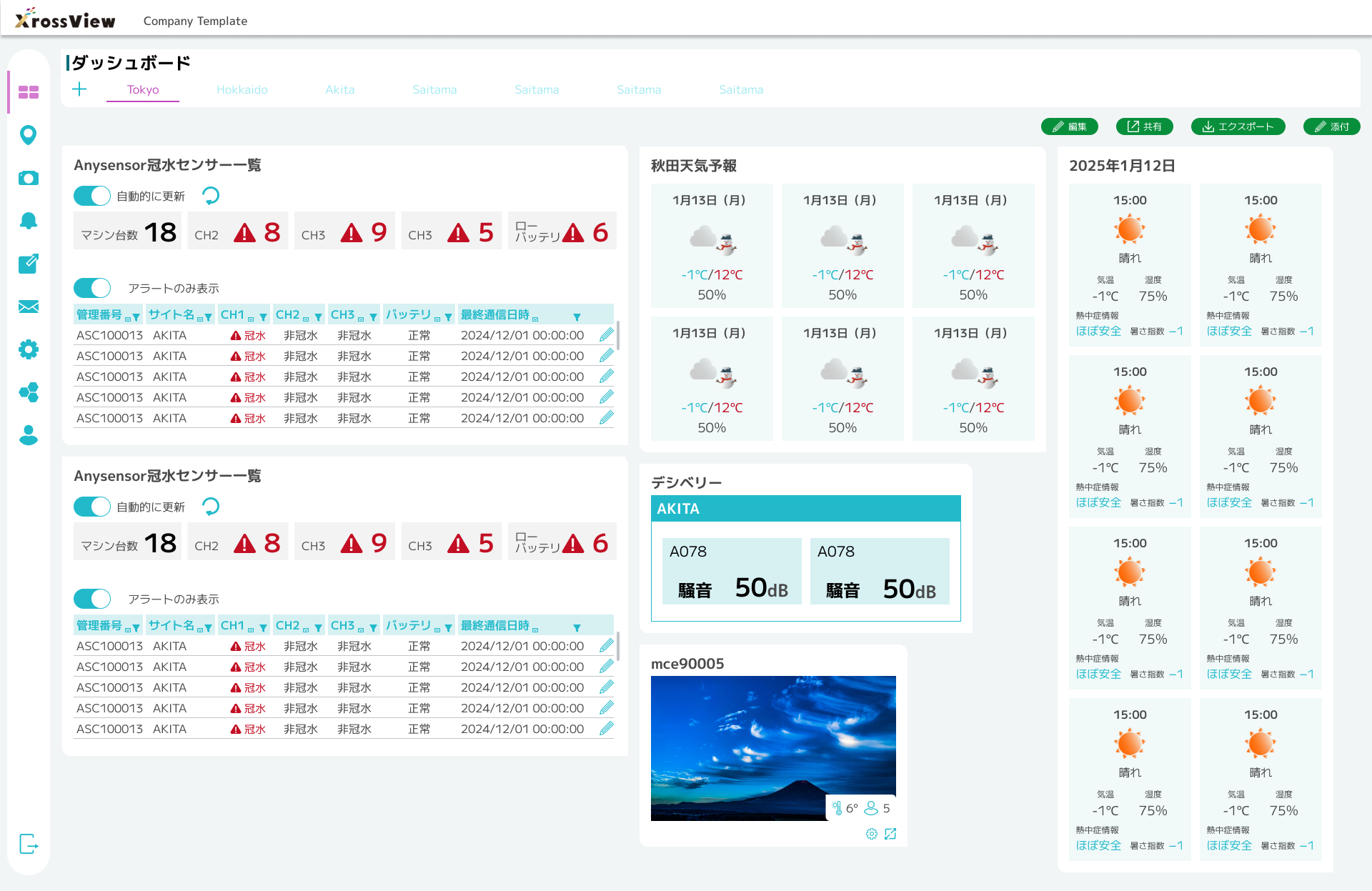Click the 共有 share button
The image size is (1372, 891).
tap(1144, 126)
